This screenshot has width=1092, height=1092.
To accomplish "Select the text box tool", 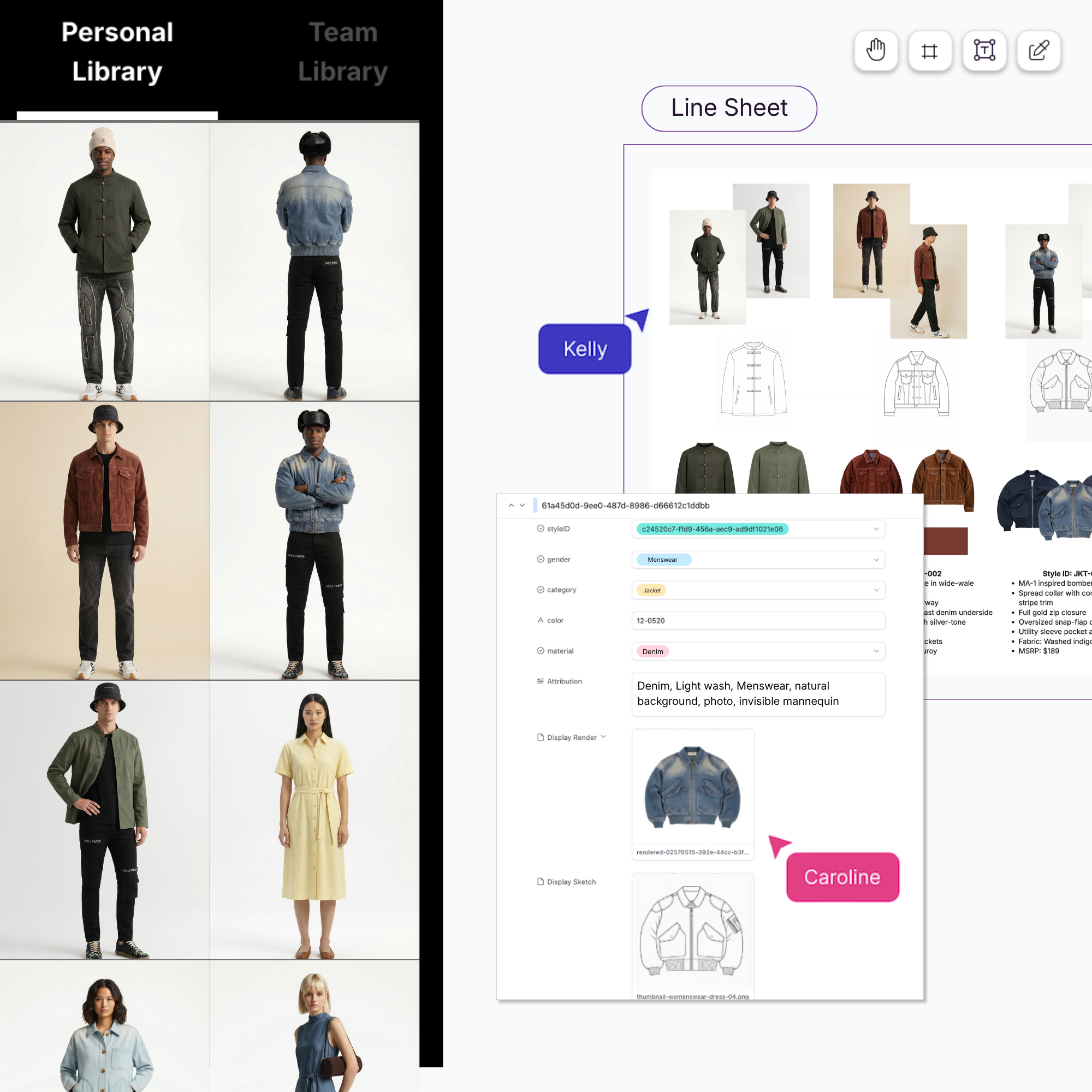I will (984, 50).
